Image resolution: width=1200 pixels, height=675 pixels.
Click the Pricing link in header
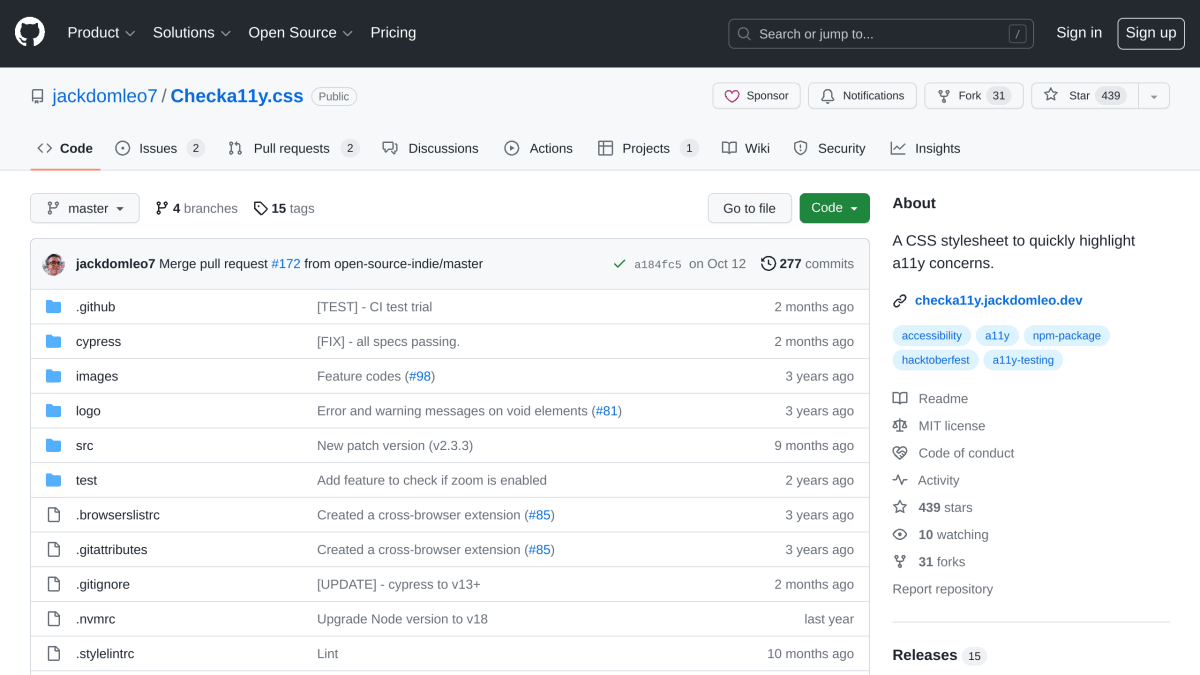(393, 33)
